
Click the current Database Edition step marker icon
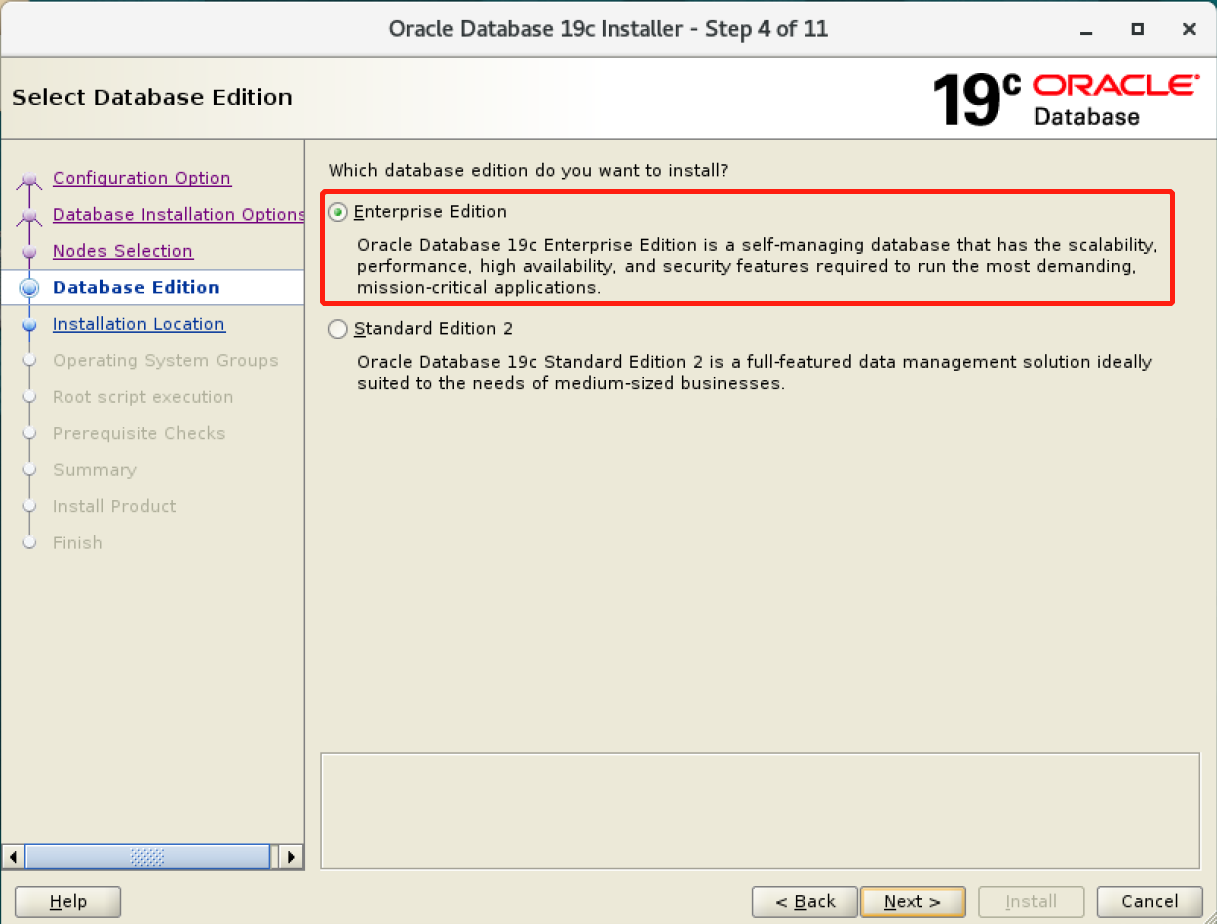point(30,288)
